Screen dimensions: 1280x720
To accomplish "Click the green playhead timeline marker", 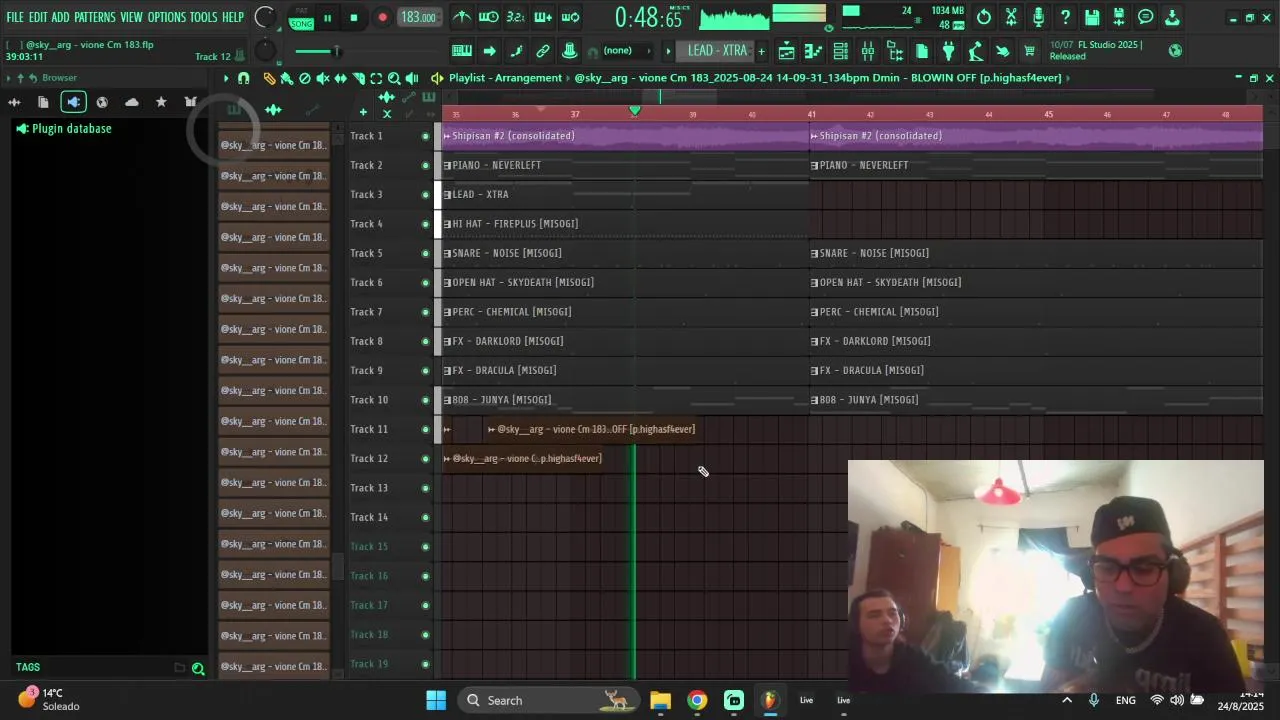I will tap(634, 111).
